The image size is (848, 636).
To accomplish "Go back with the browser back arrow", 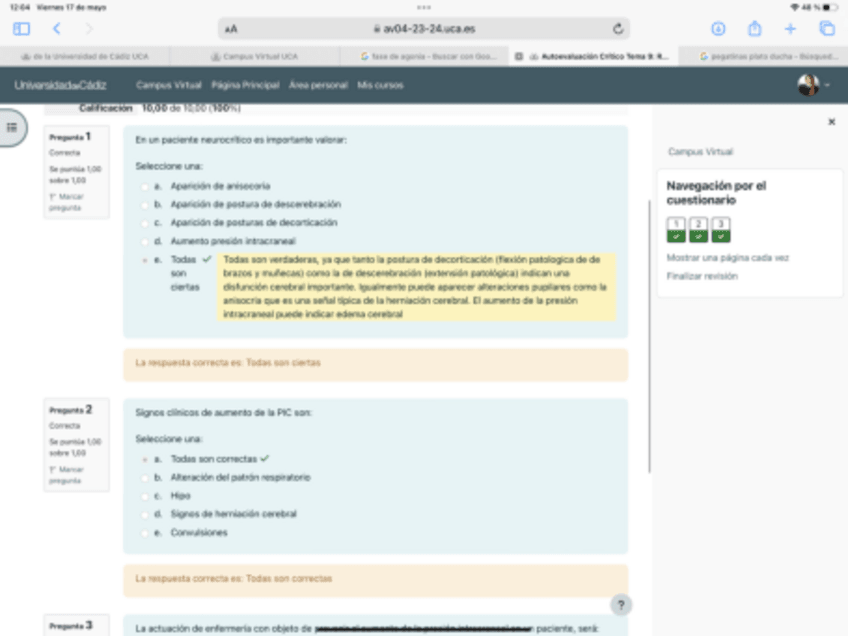I will tap(57, 29).
